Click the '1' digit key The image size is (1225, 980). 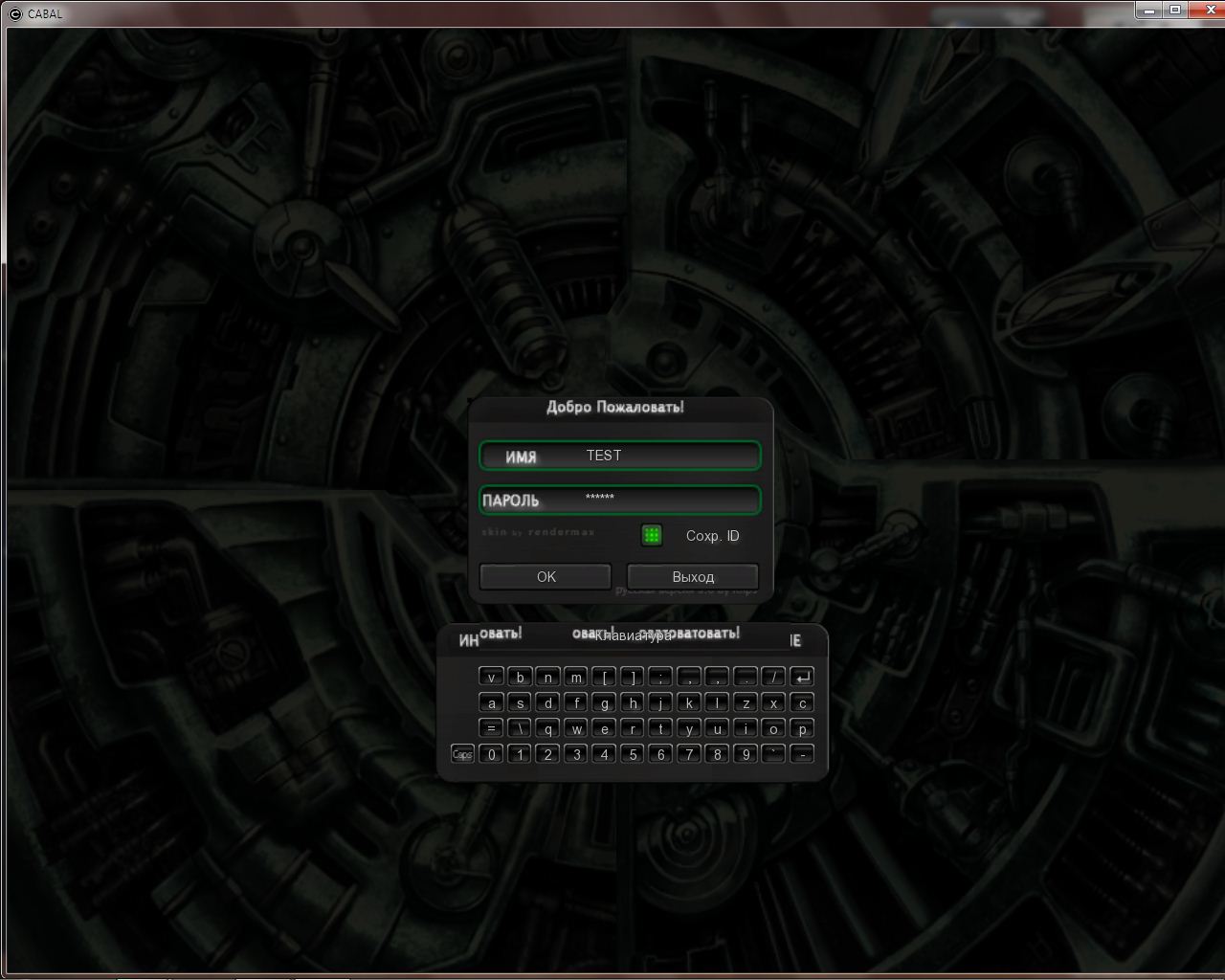coord(520,754)
